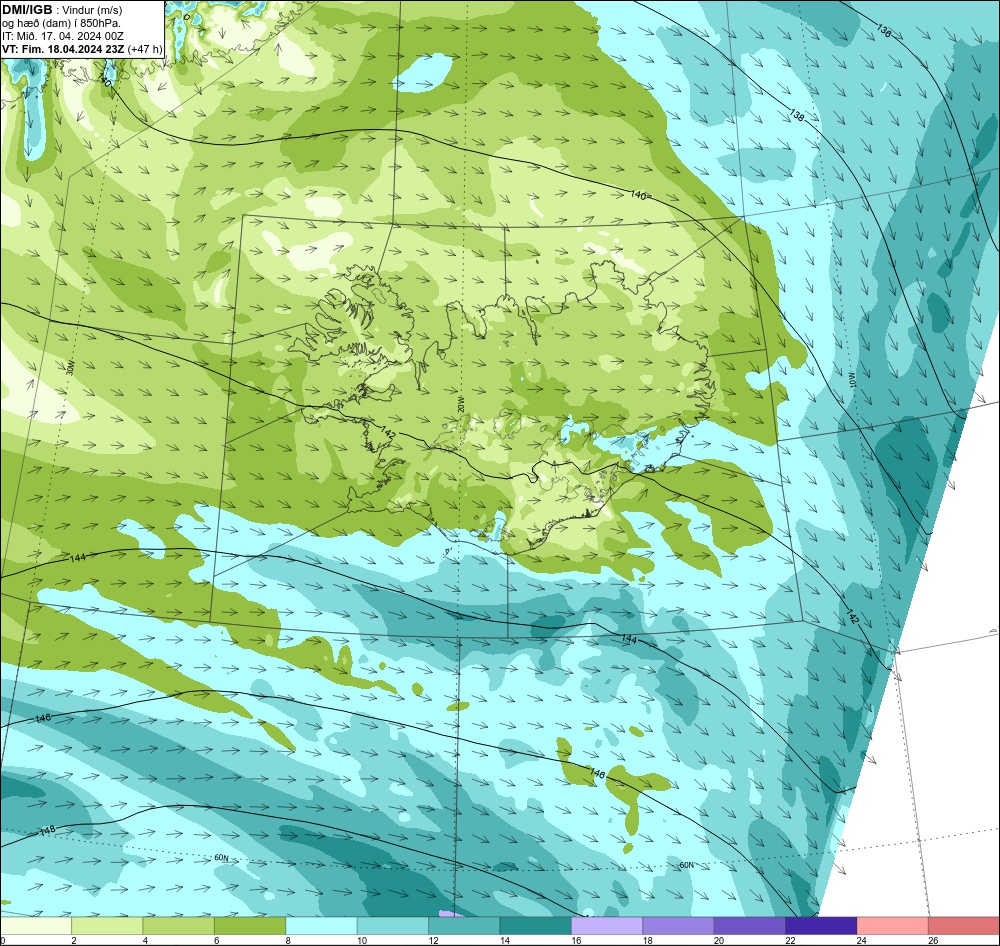Click the '144' contour label south of Iceland
This screenshot has height=946, width=1000.
(629, 639)
